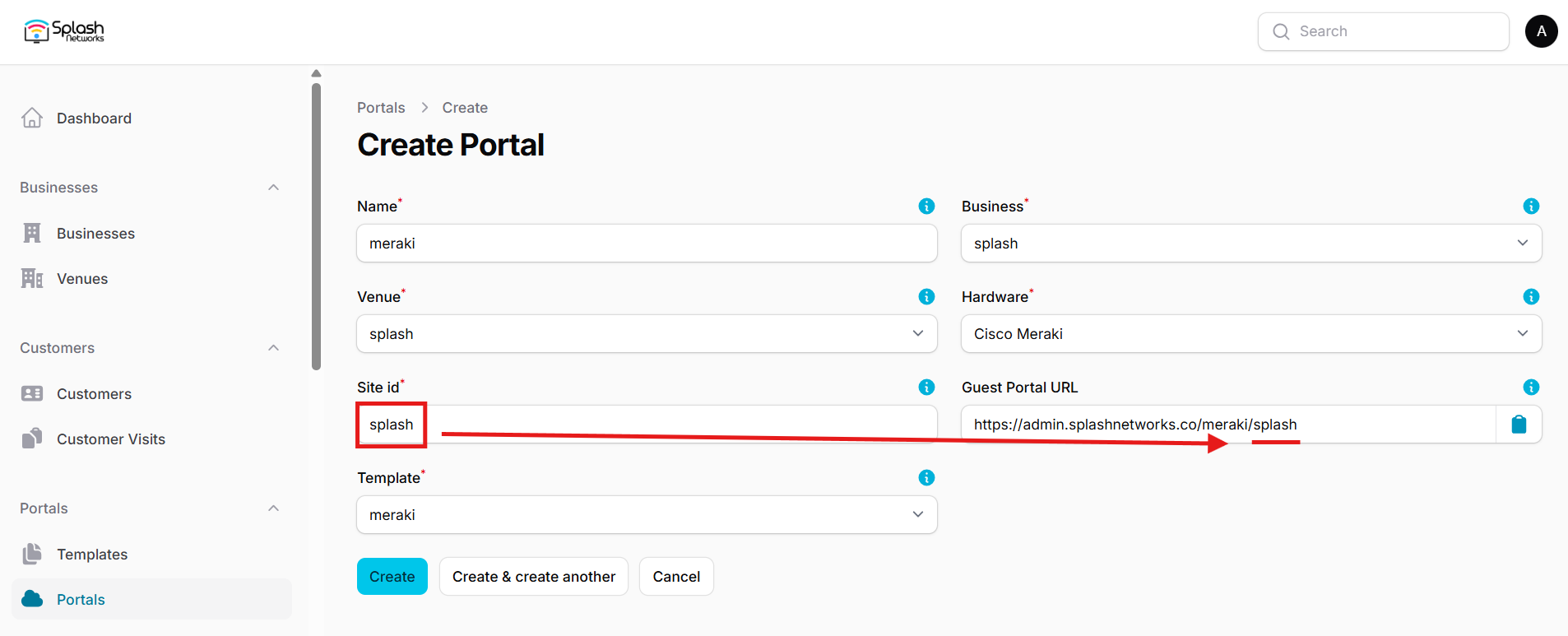Viewport: 1568px width, 636px height.
Task: Select Portals item in sidebar
Action: coord(151,599)
